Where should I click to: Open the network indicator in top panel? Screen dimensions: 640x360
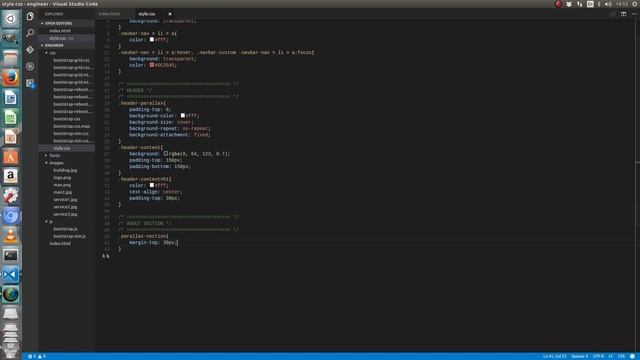[580, 4]
